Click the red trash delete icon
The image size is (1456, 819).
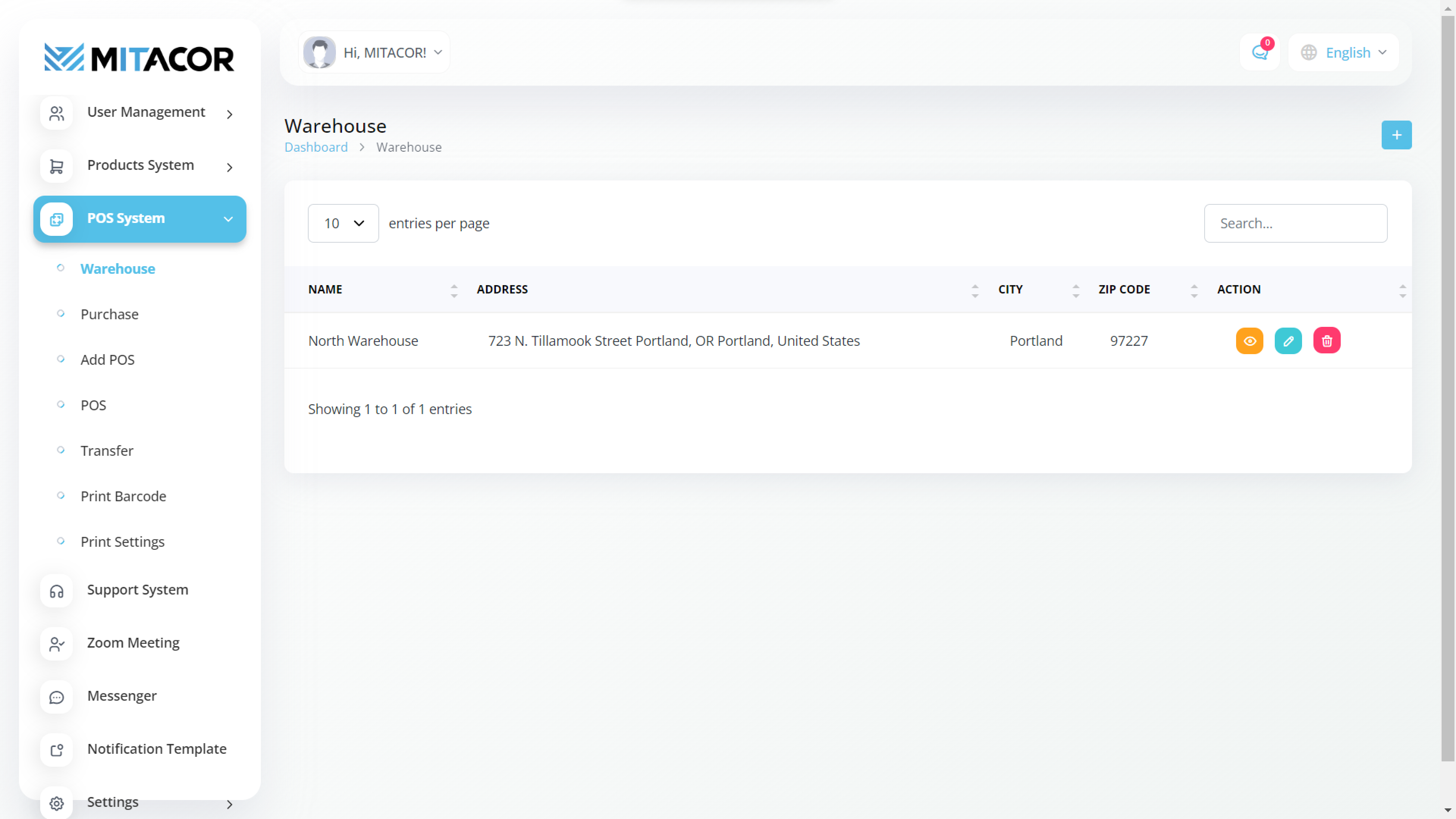click(x=1327, y=341)
